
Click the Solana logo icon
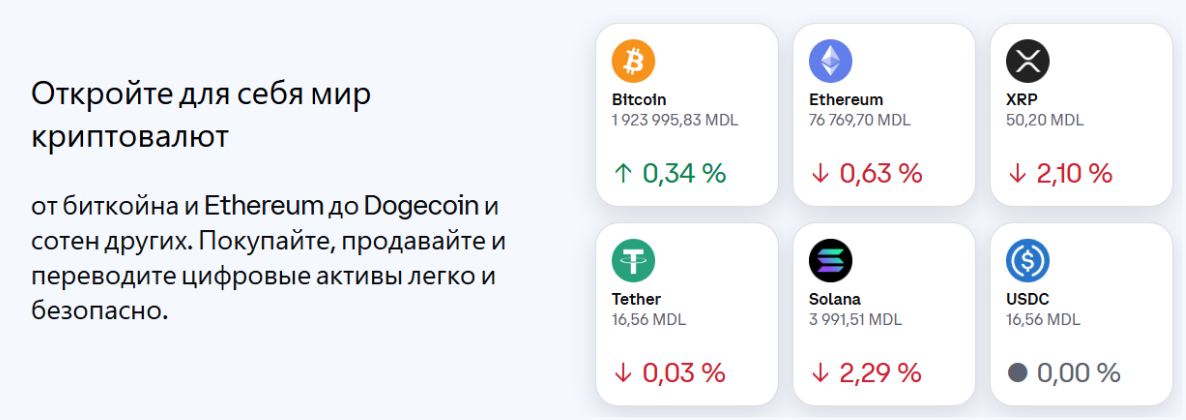[830, 262]
